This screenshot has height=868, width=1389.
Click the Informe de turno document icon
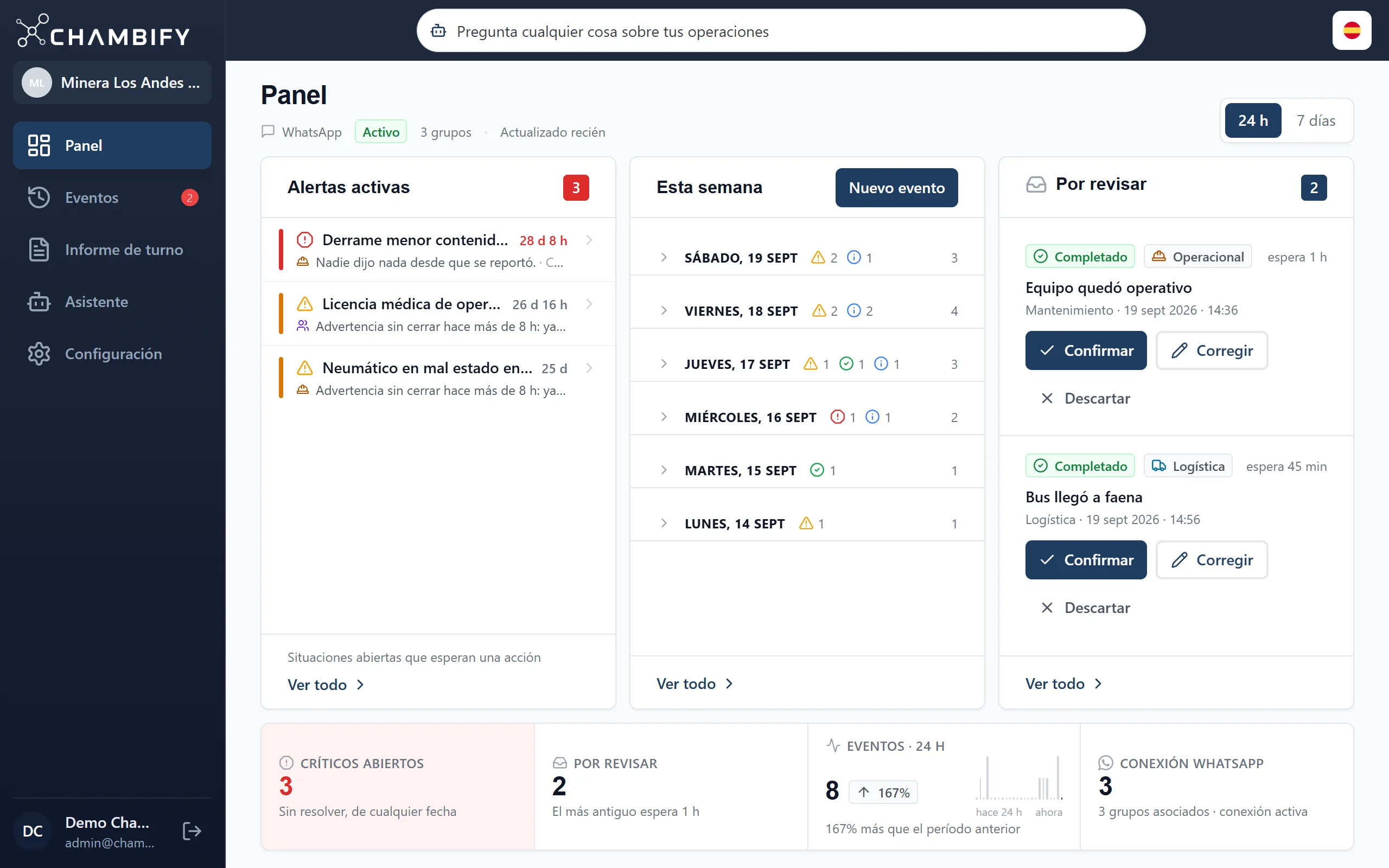tap(39, 250)
